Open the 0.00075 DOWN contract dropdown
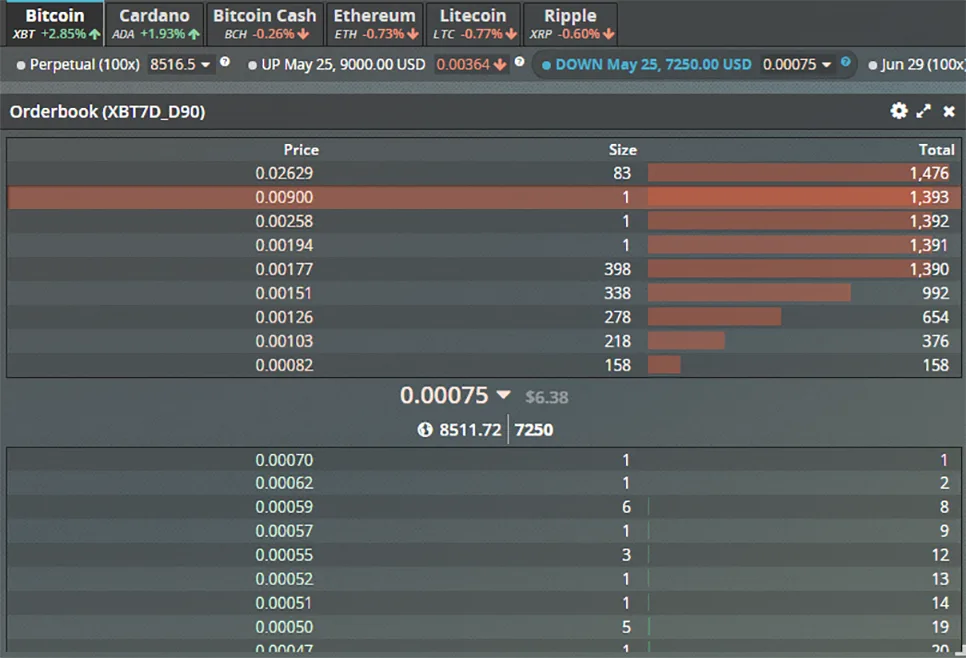The height and width of the screenshot is (658, 966). [797, 65]
